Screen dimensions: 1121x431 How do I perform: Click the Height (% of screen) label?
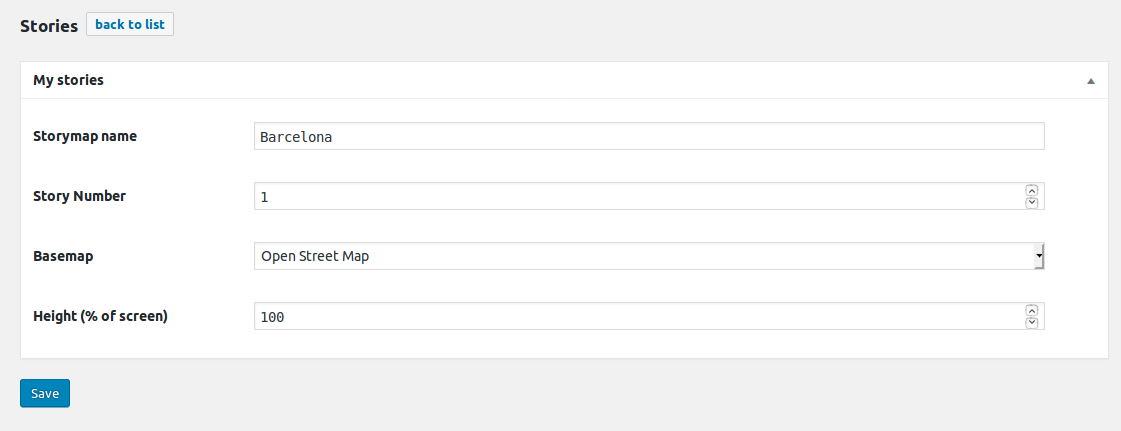click(x=100, y=316)
